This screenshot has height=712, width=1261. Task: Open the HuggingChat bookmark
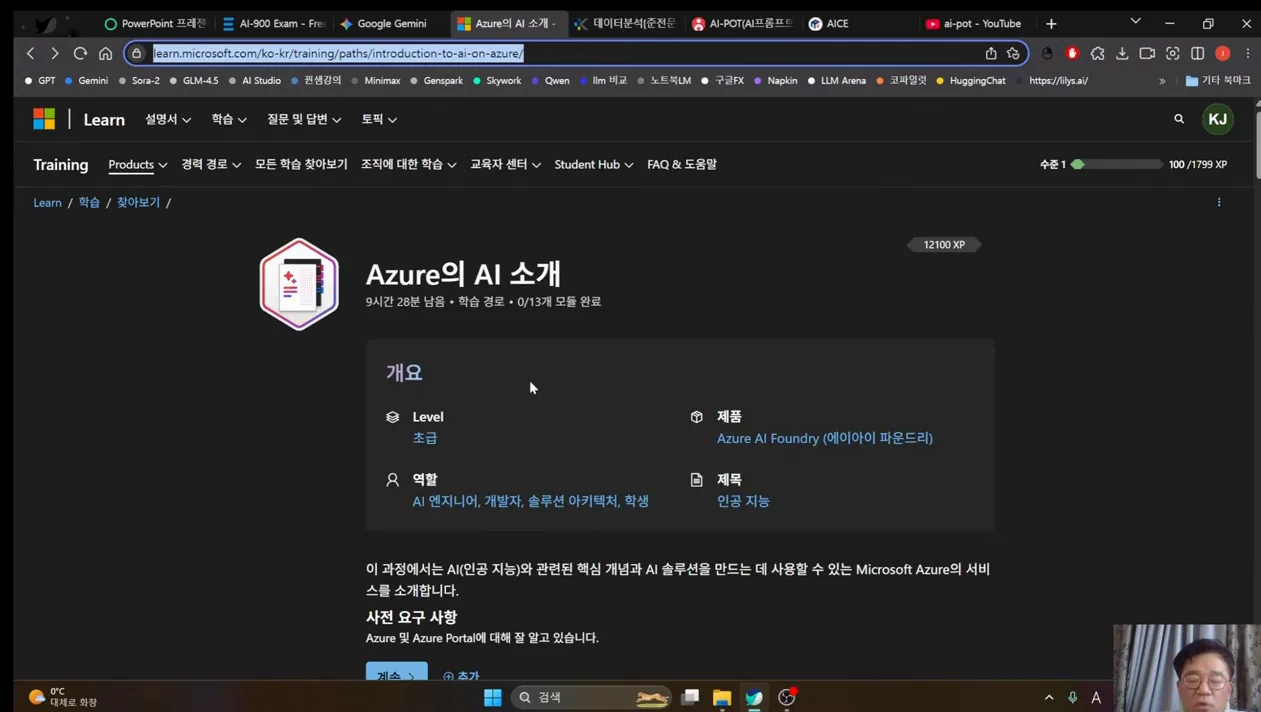[x=970, y=81]
